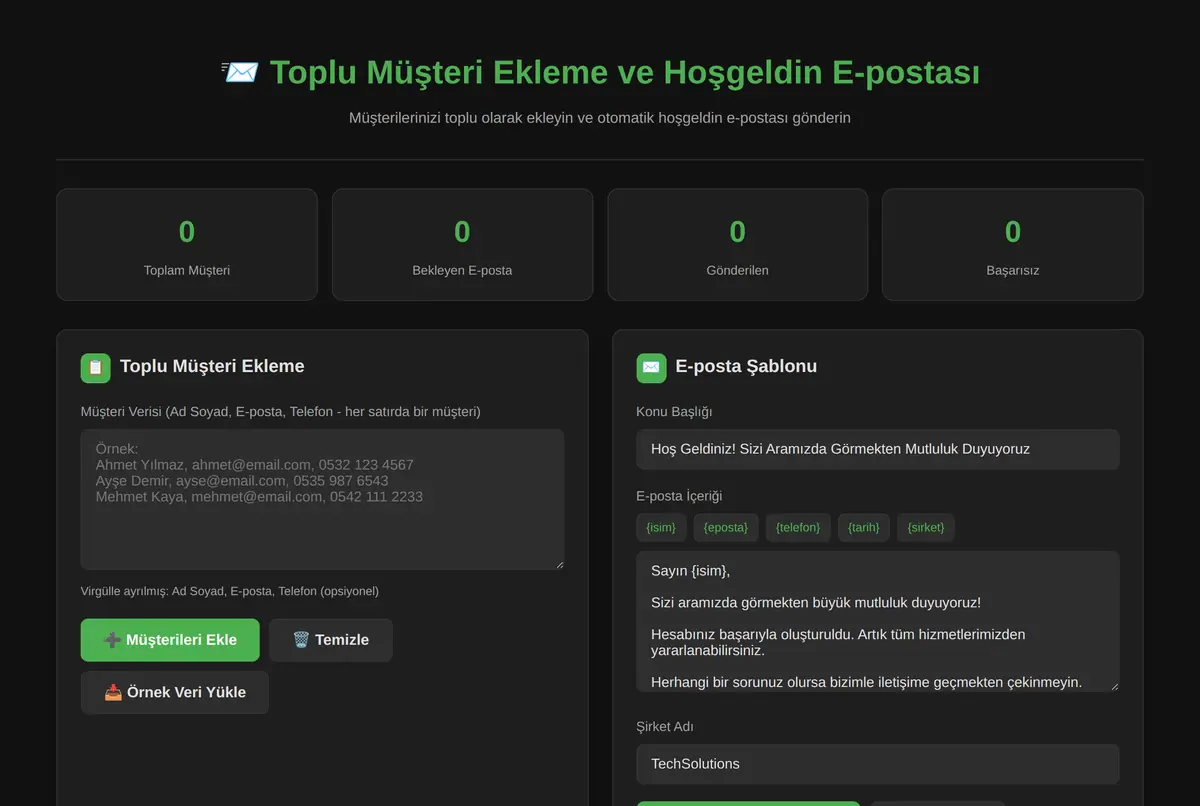Click the Şirket Adı input field
This screenshot has height=806, width=1200.
878,764
